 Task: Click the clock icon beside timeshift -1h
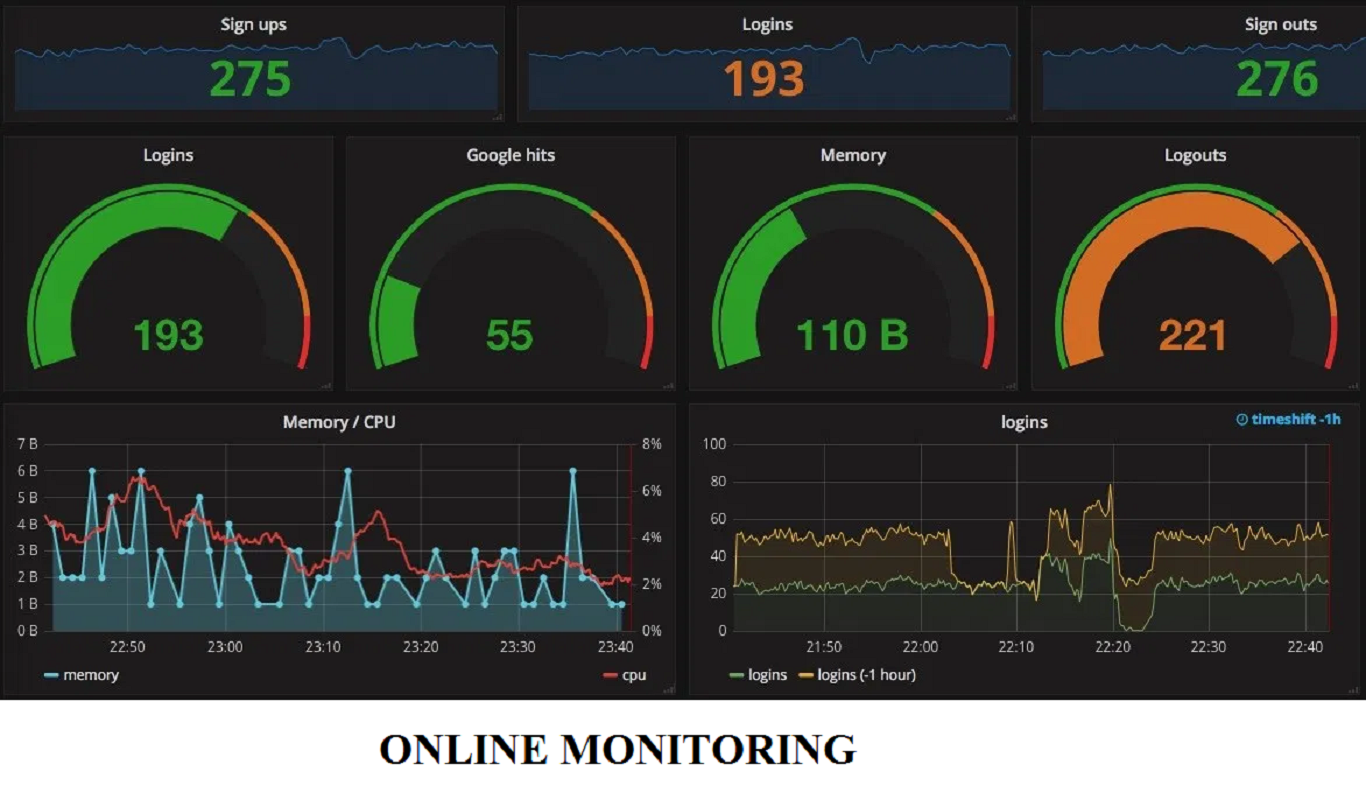1242,420
